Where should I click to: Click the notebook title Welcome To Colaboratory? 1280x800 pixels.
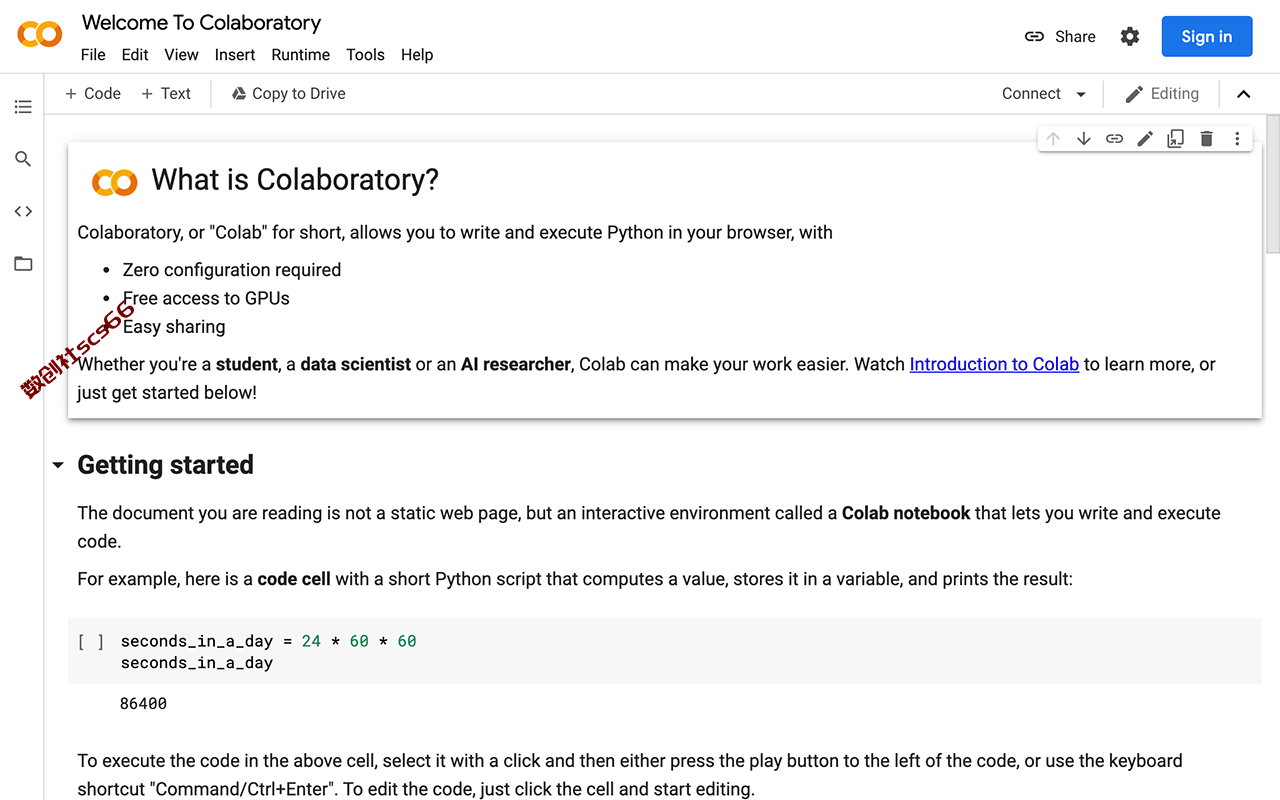coord(201,22)
